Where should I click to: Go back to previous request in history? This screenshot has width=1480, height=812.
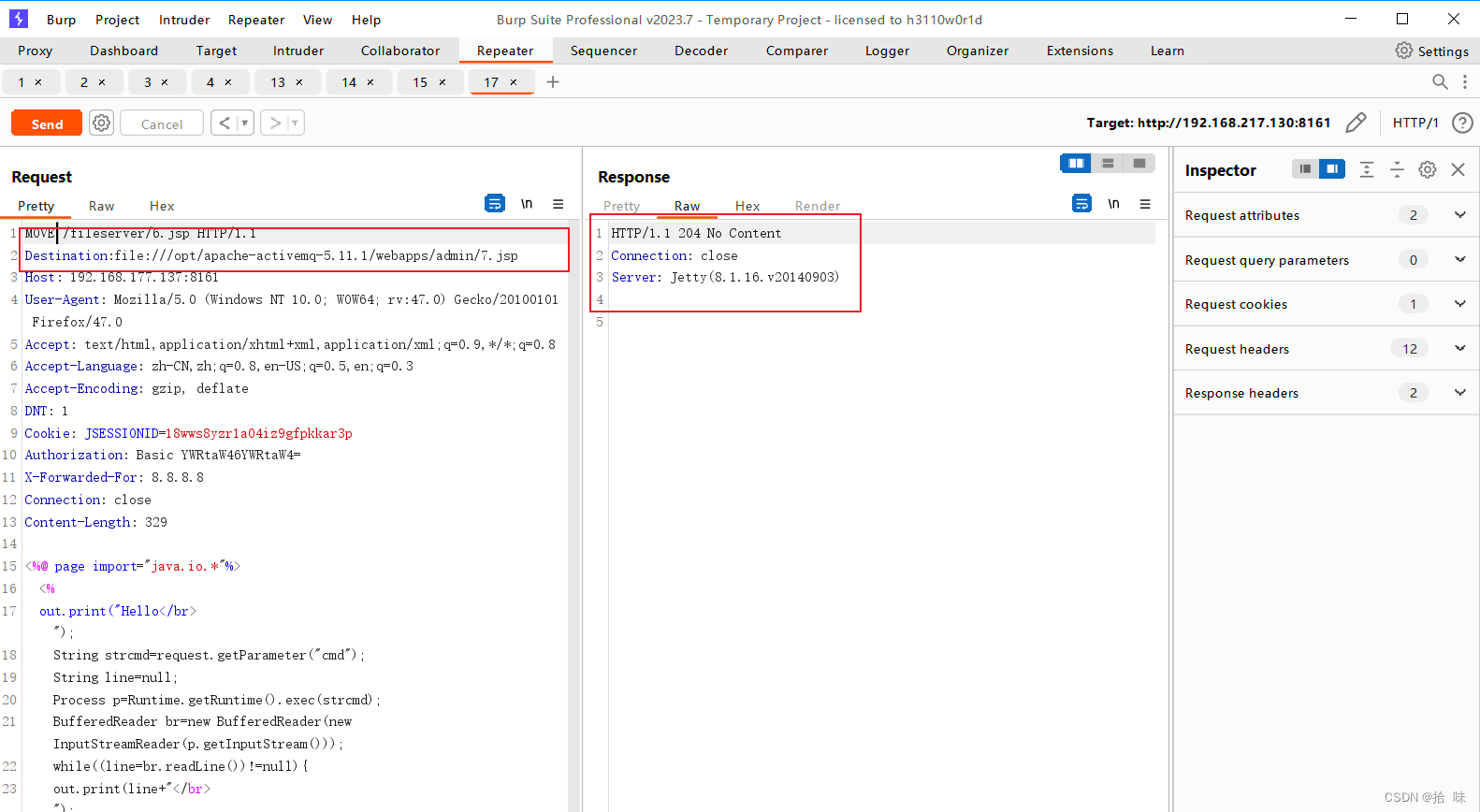click(x=225, y=123)
